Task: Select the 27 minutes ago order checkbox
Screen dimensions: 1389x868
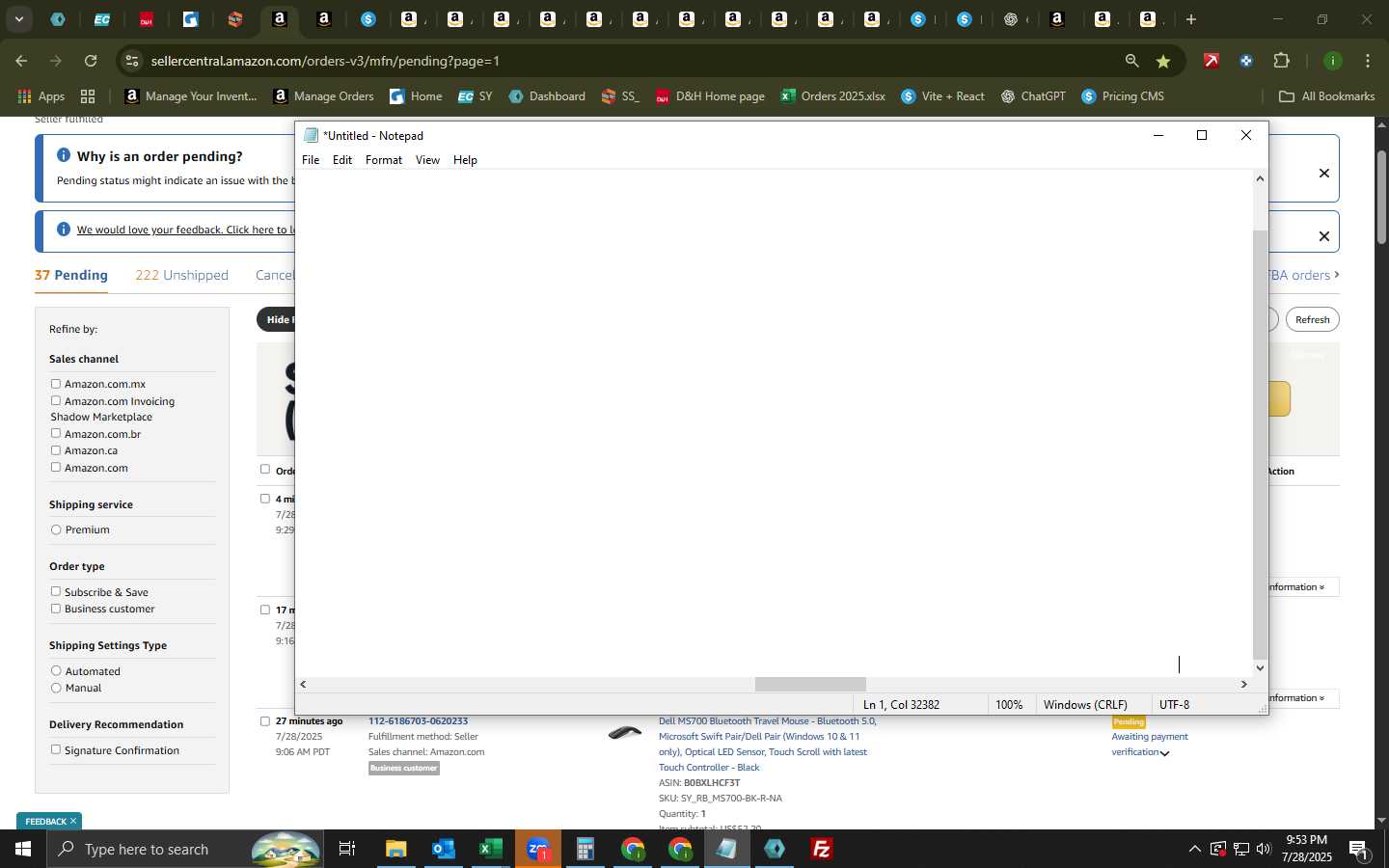Action: point(265,720)
